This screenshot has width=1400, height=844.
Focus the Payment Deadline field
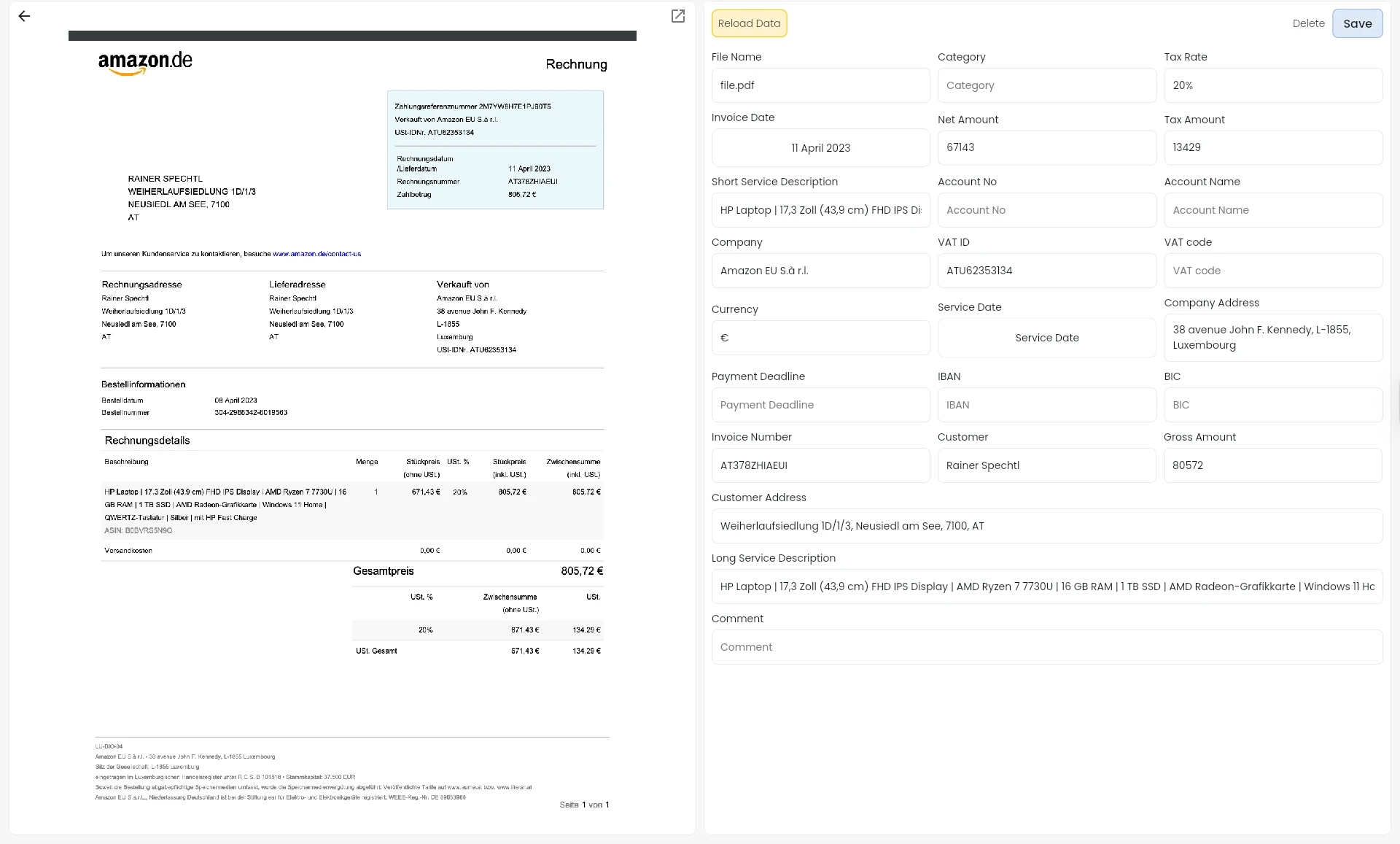click(x=820, y=405)
